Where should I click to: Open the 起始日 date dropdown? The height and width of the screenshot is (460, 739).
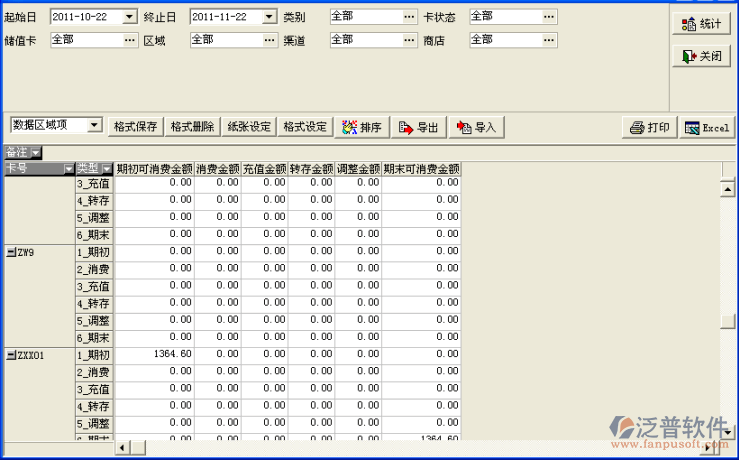(129, 17)
